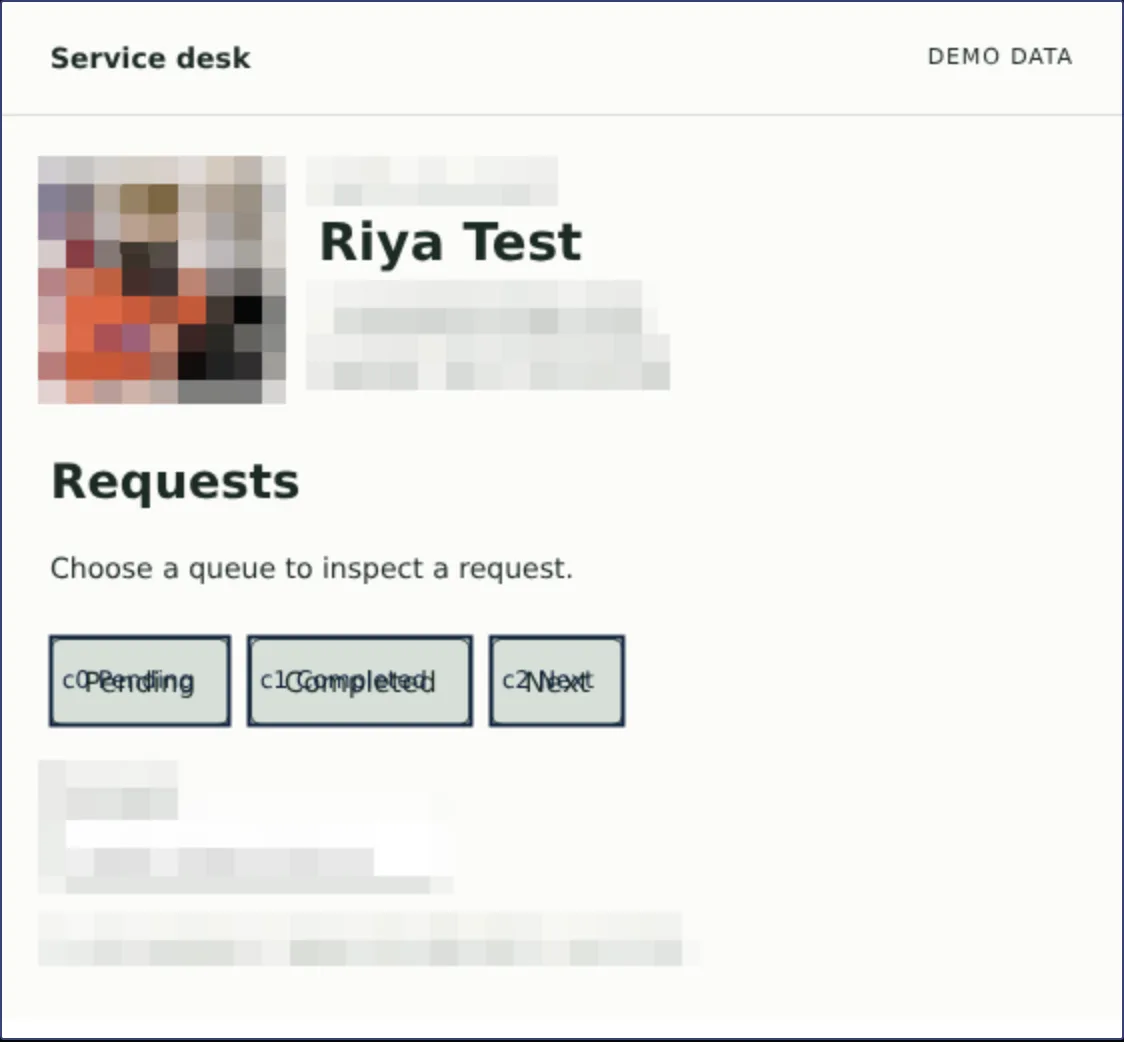Click the DEMO DATA label

[1000, 57]
